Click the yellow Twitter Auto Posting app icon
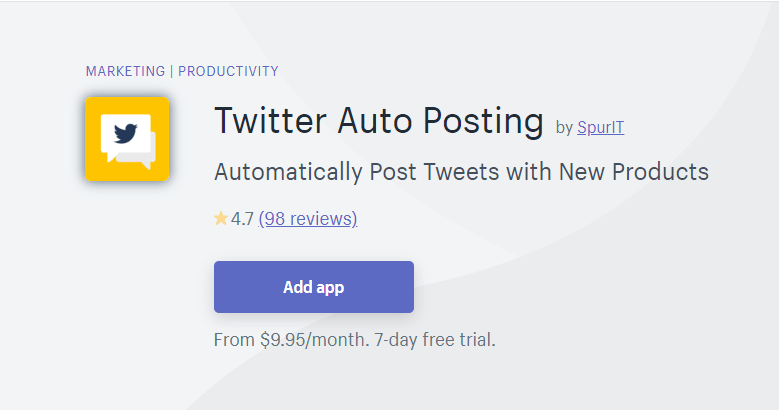779x410 pixels. click(127, 139)
